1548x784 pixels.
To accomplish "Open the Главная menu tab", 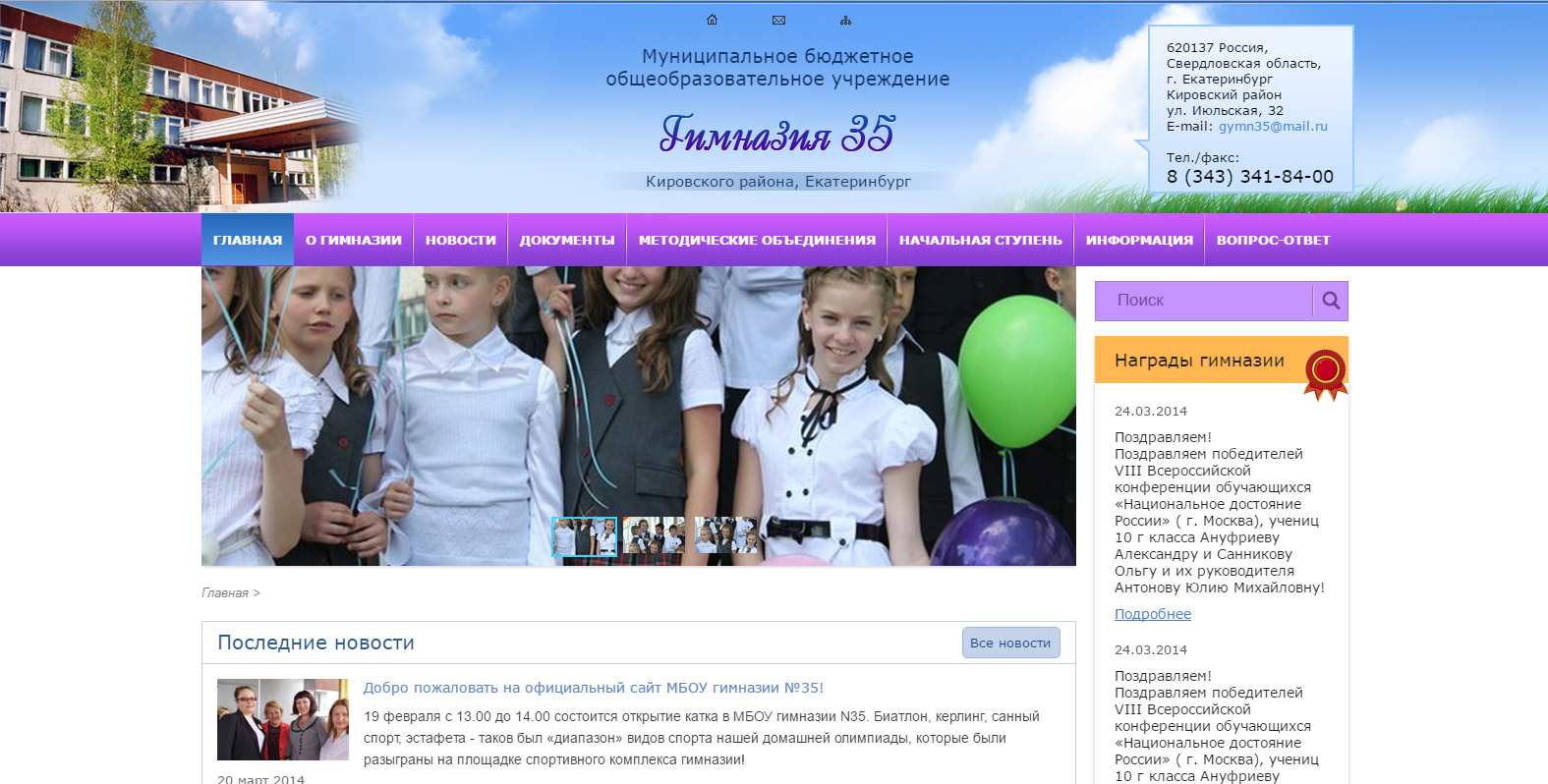I will (x=248, y=240).
